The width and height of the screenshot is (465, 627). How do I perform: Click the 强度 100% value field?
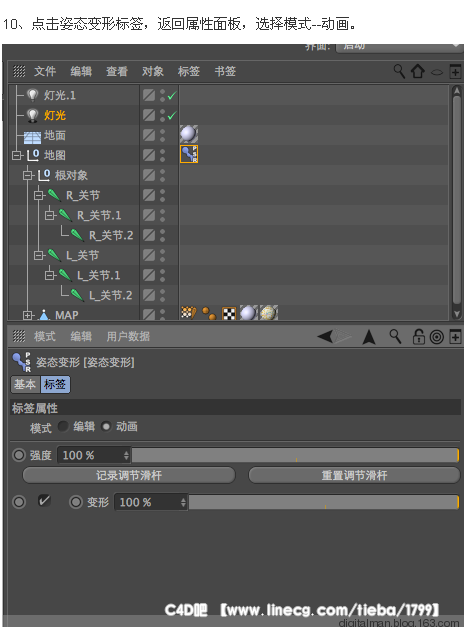tap(94, 455)
